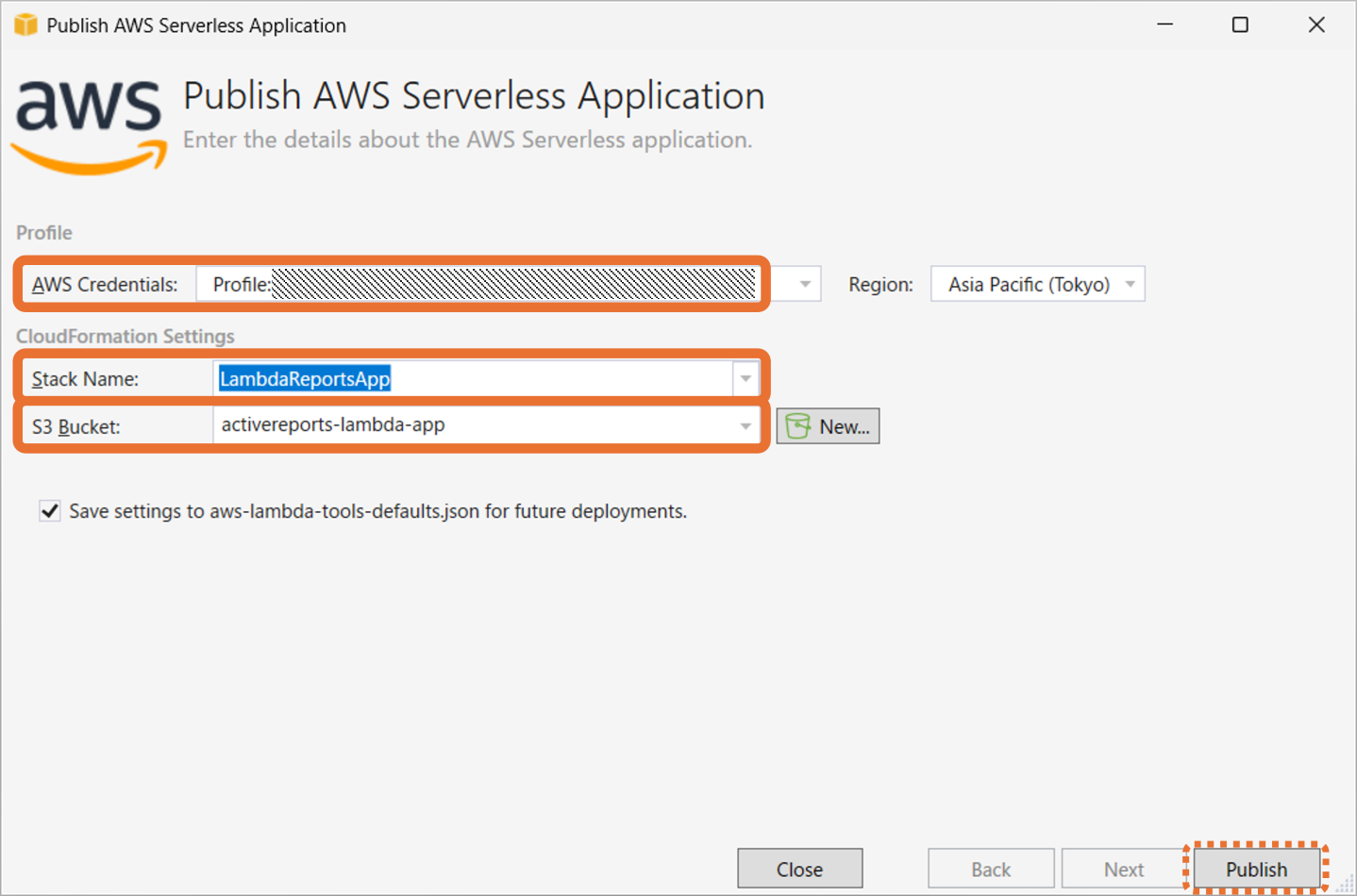Click the 'Profile' section heading
This screenshot has height=896, width=1357.
44,233
